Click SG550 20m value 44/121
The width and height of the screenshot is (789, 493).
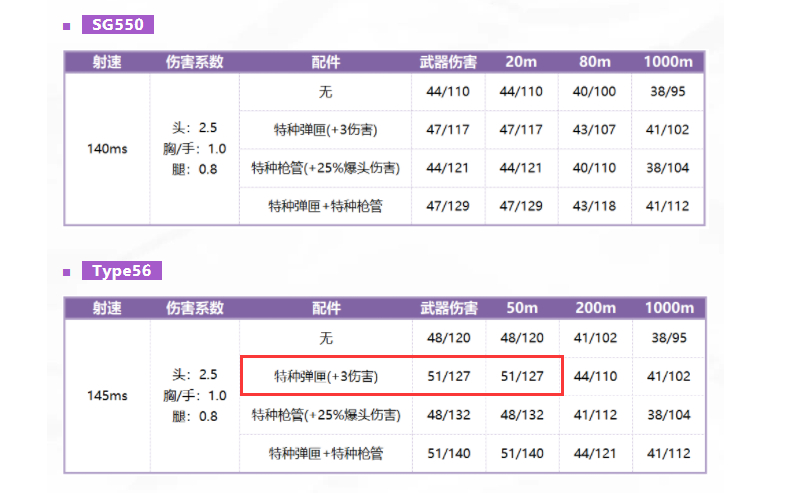(521, 168)
